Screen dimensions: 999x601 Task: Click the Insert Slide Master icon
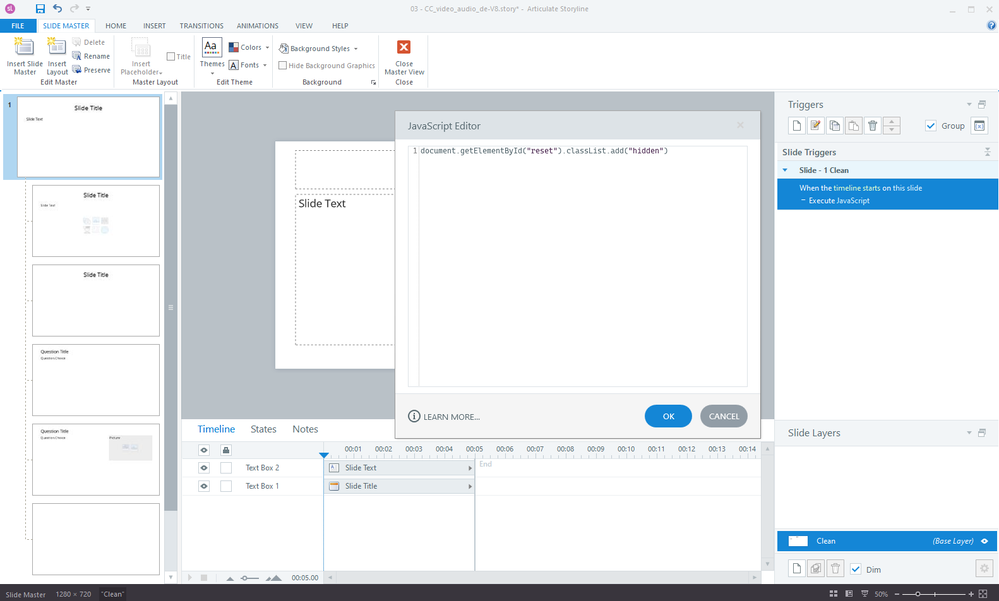pos(24,48)
